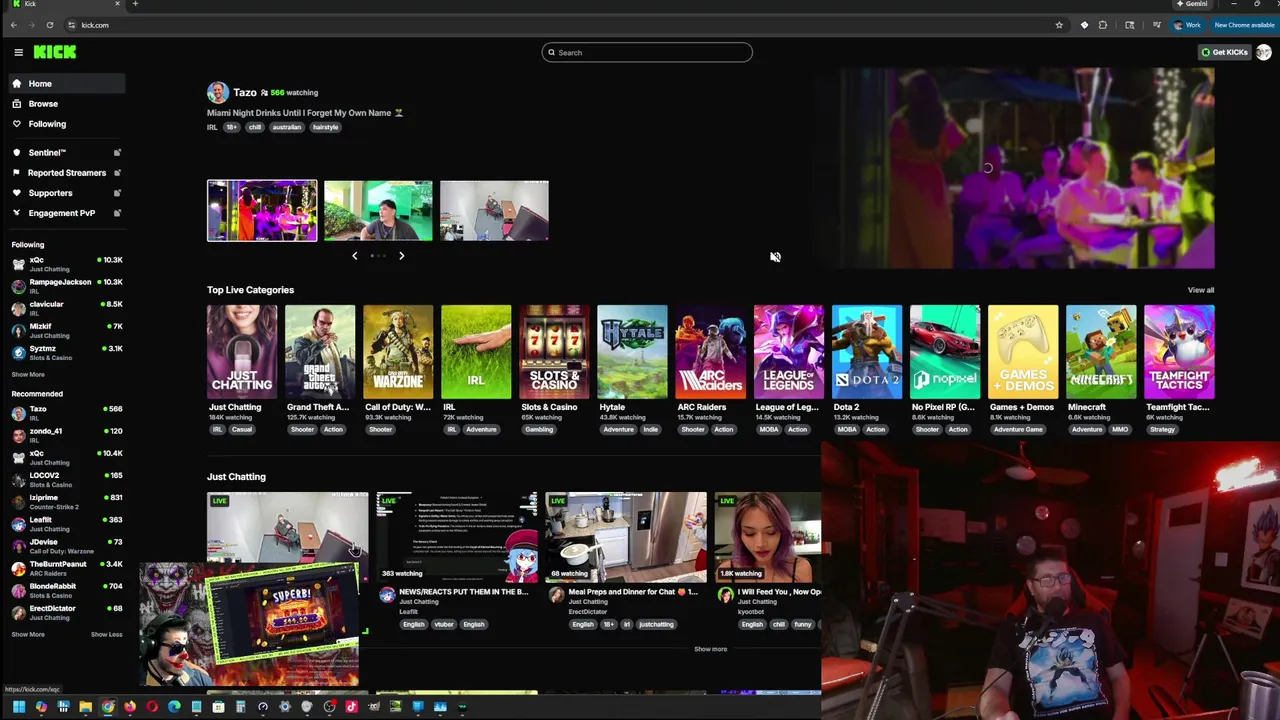Open the Minecraft category card
Screen dimensions: 1280x720
pos(1101,352)
